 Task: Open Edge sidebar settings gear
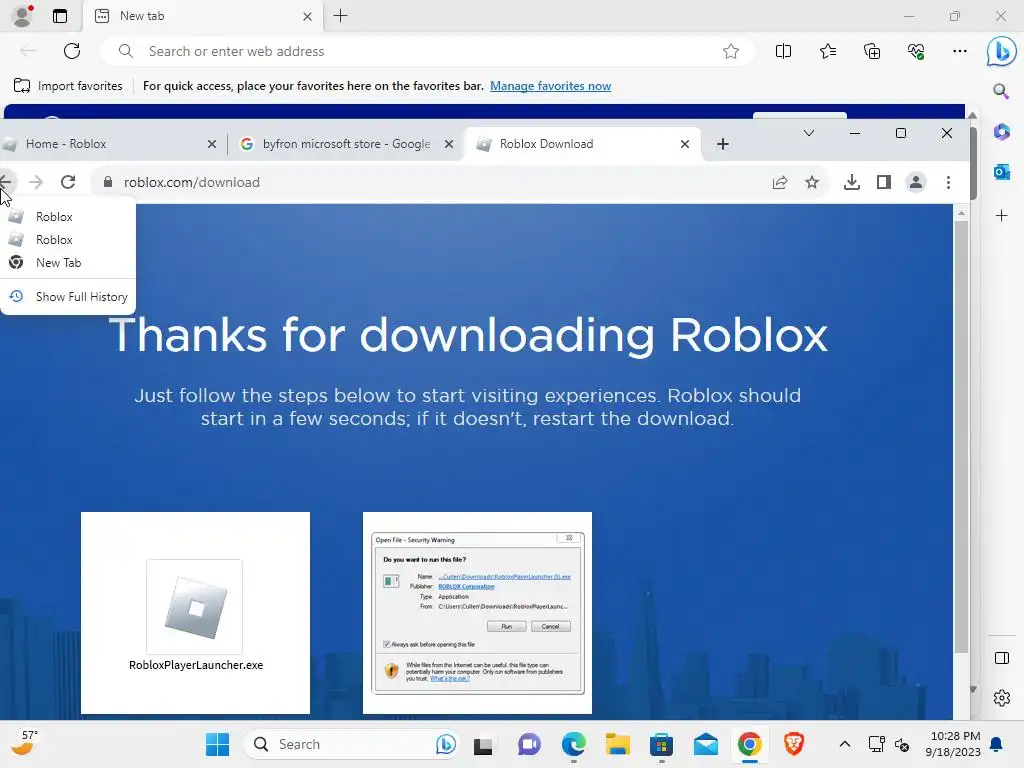[1001, 698]
